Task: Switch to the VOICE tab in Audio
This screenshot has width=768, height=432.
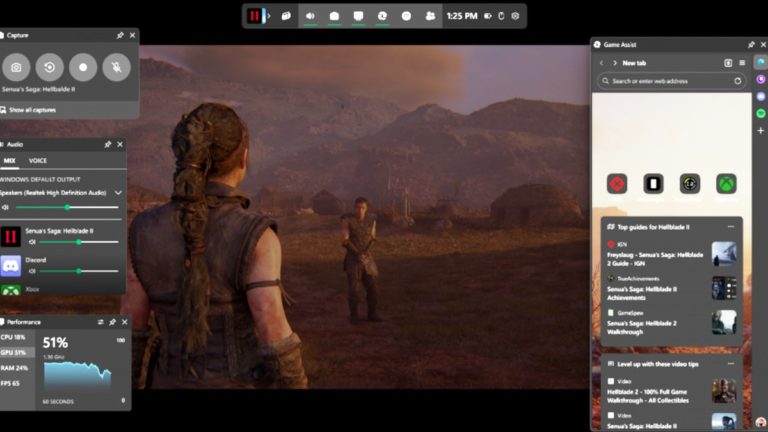Action: (38, 161)
